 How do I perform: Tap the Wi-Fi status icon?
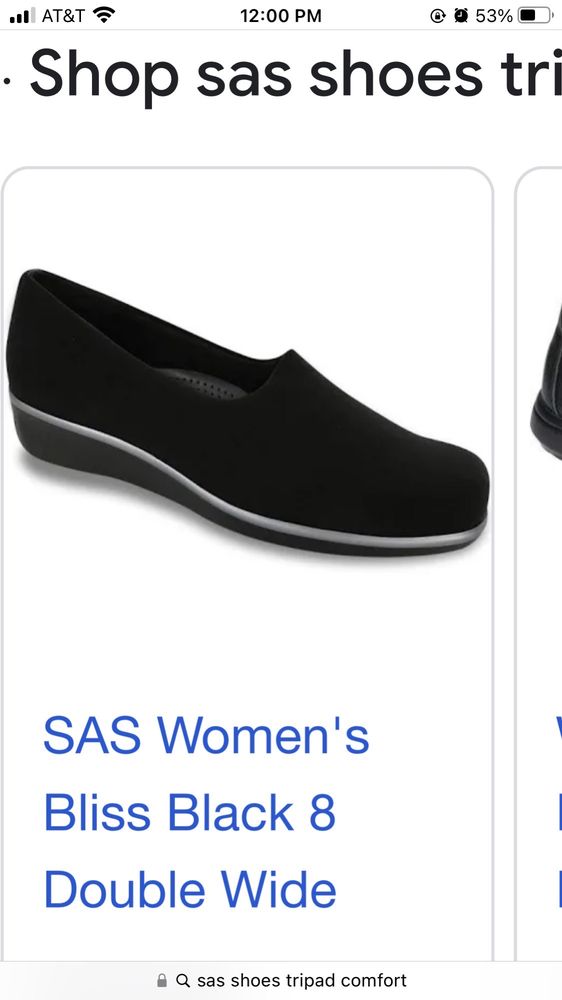[104, 15]
